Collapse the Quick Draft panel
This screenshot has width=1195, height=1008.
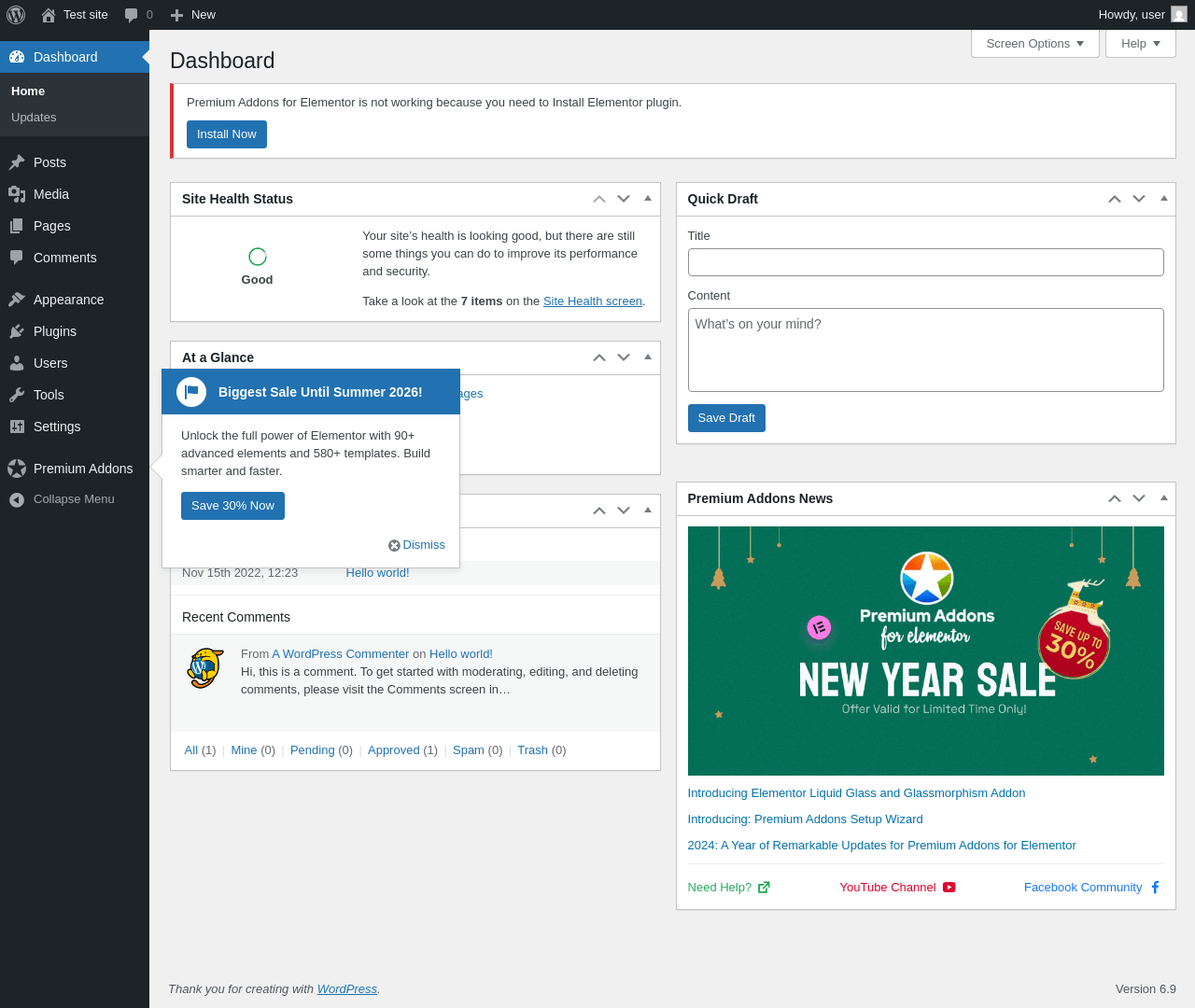[x=1164, y=199]
